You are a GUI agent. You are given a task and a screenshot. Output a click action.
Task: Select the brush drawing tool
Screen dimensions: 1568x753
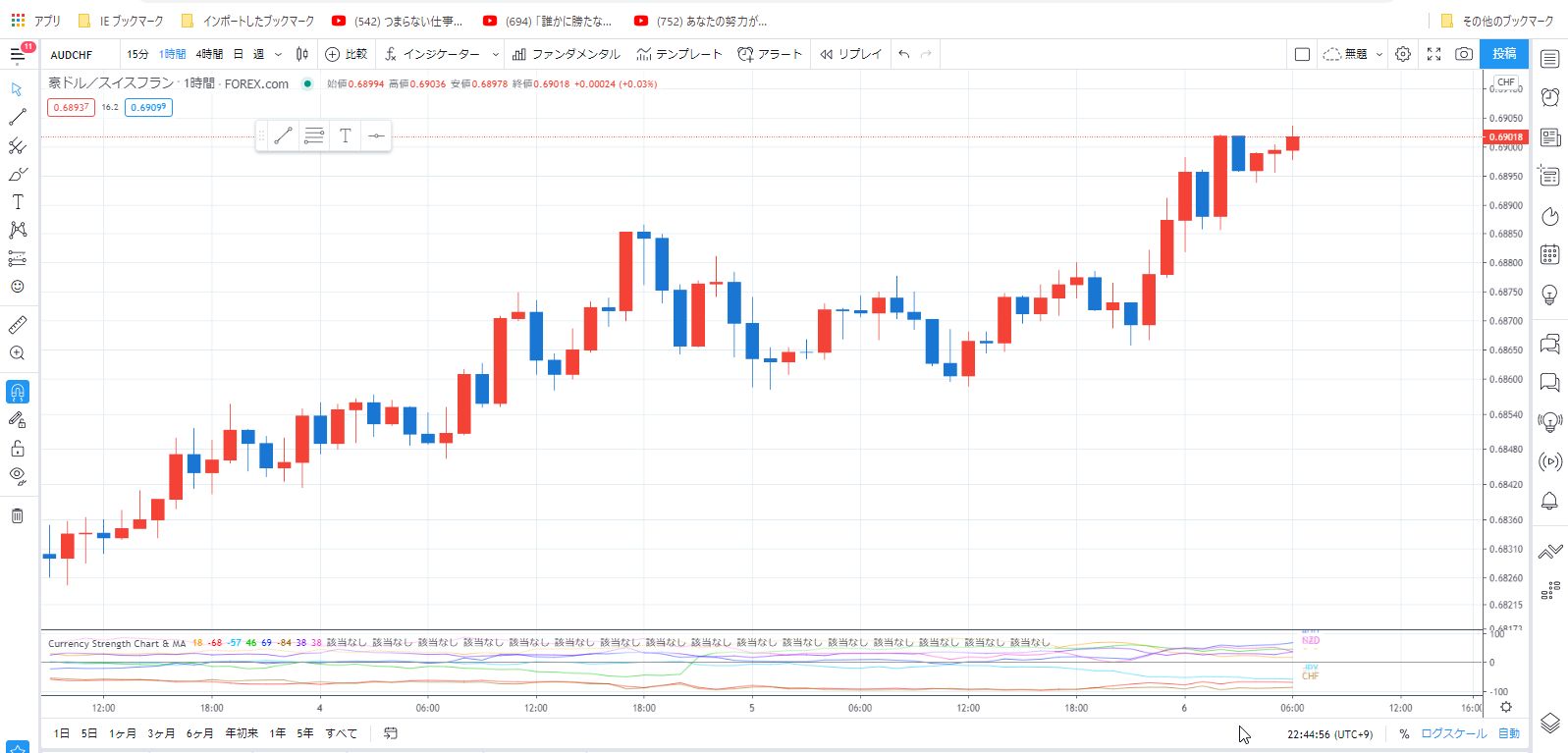tap(17, 174)
